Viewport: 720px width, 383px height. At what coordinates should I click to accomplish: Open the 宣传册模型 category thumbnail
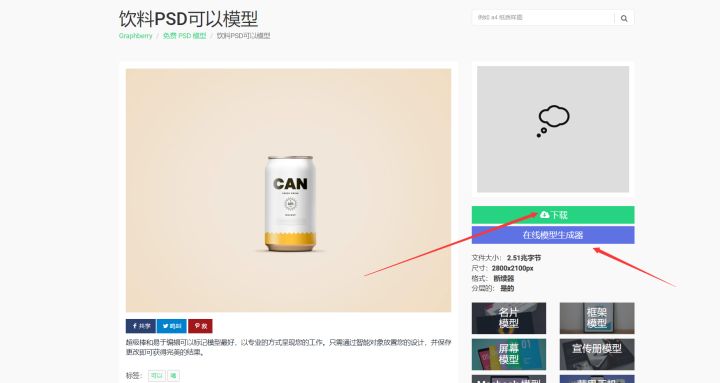(x=597, y=354)
